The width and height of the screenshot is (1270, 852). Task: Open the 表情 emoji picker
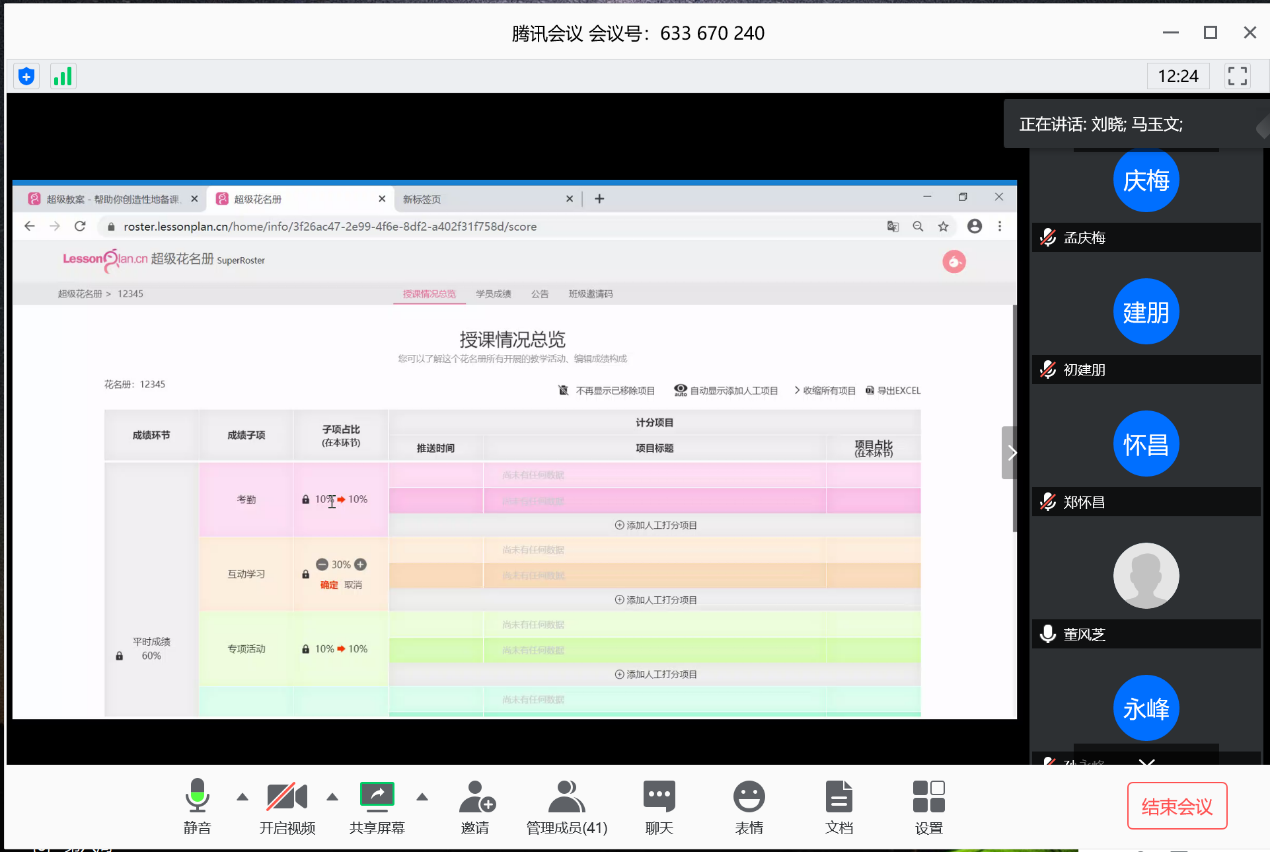coord(749,807)
